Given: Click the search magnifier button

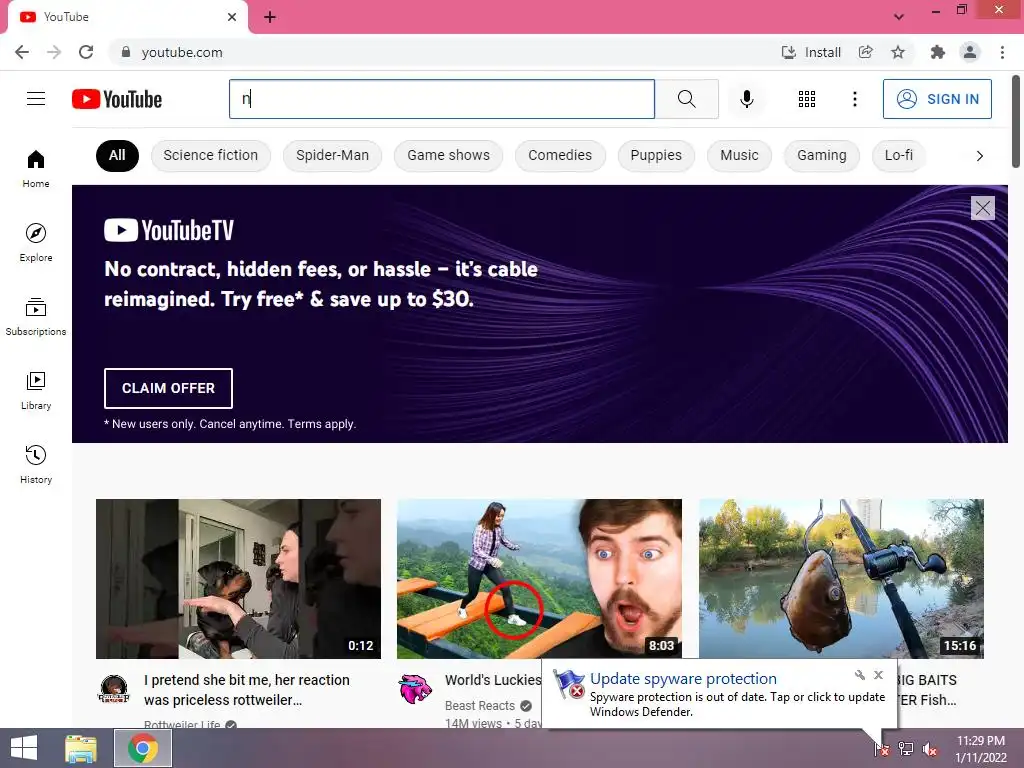Looking at the screenshot, I should pos(686,99).
